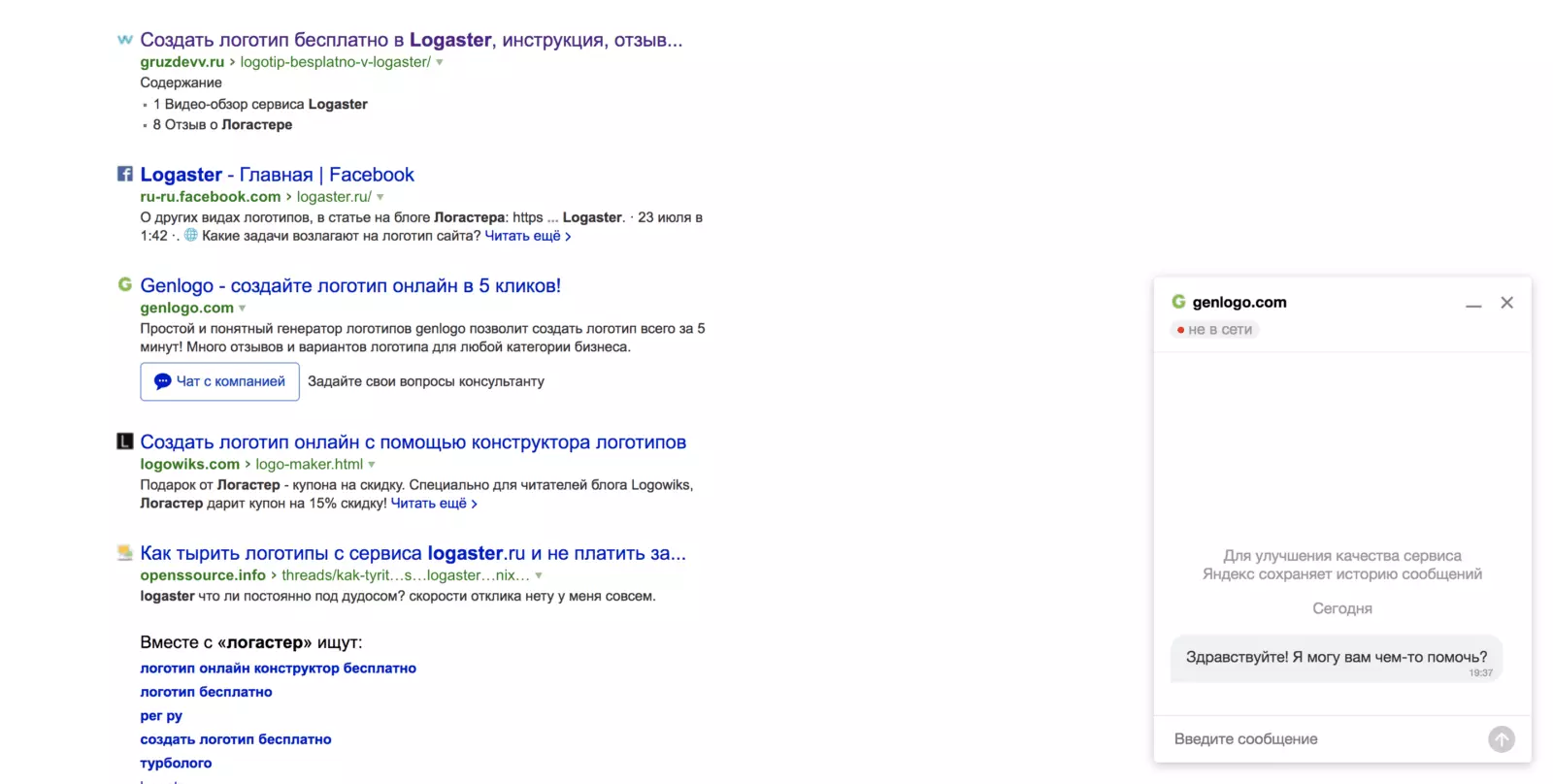1553x784 pixels.
Task: Search related query рег ру
Action: tap(161, 716)
